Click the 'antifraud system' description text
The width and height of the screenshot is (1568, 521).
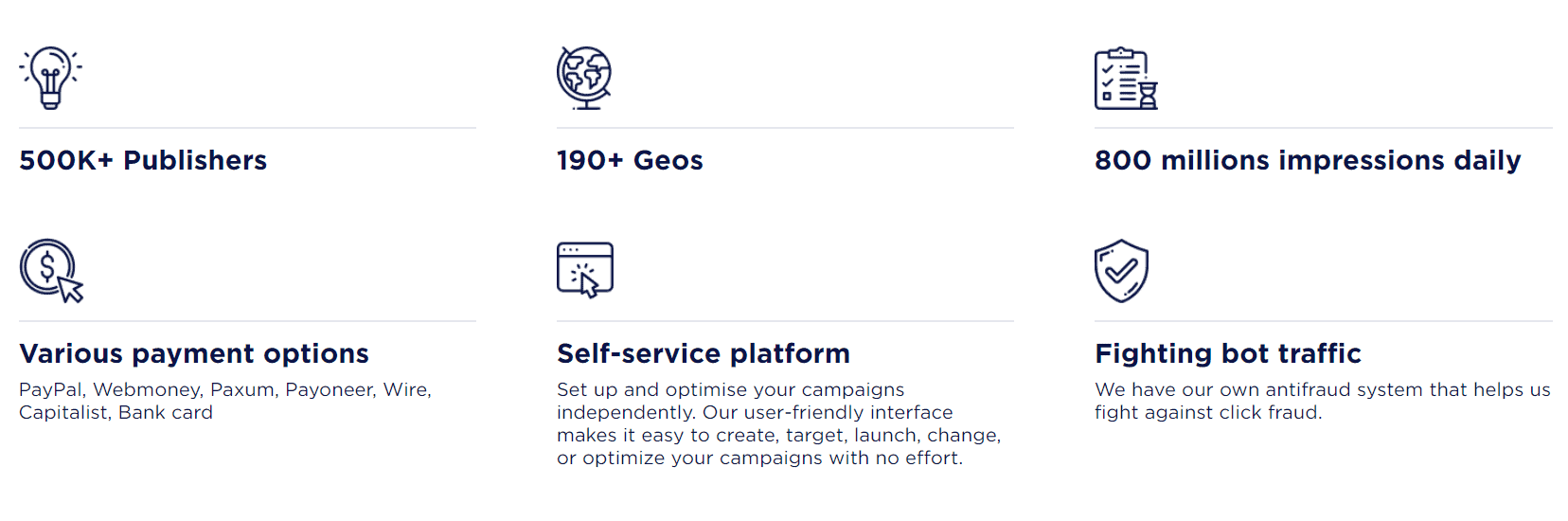coord(1345,389)
